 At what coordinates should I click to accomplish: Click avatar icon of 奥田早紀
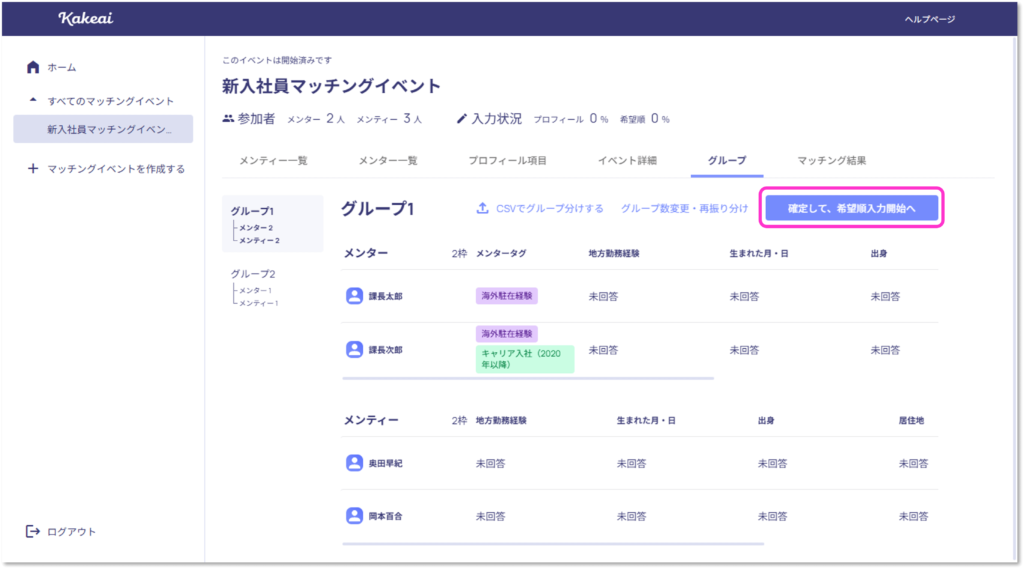pos(354,463)
